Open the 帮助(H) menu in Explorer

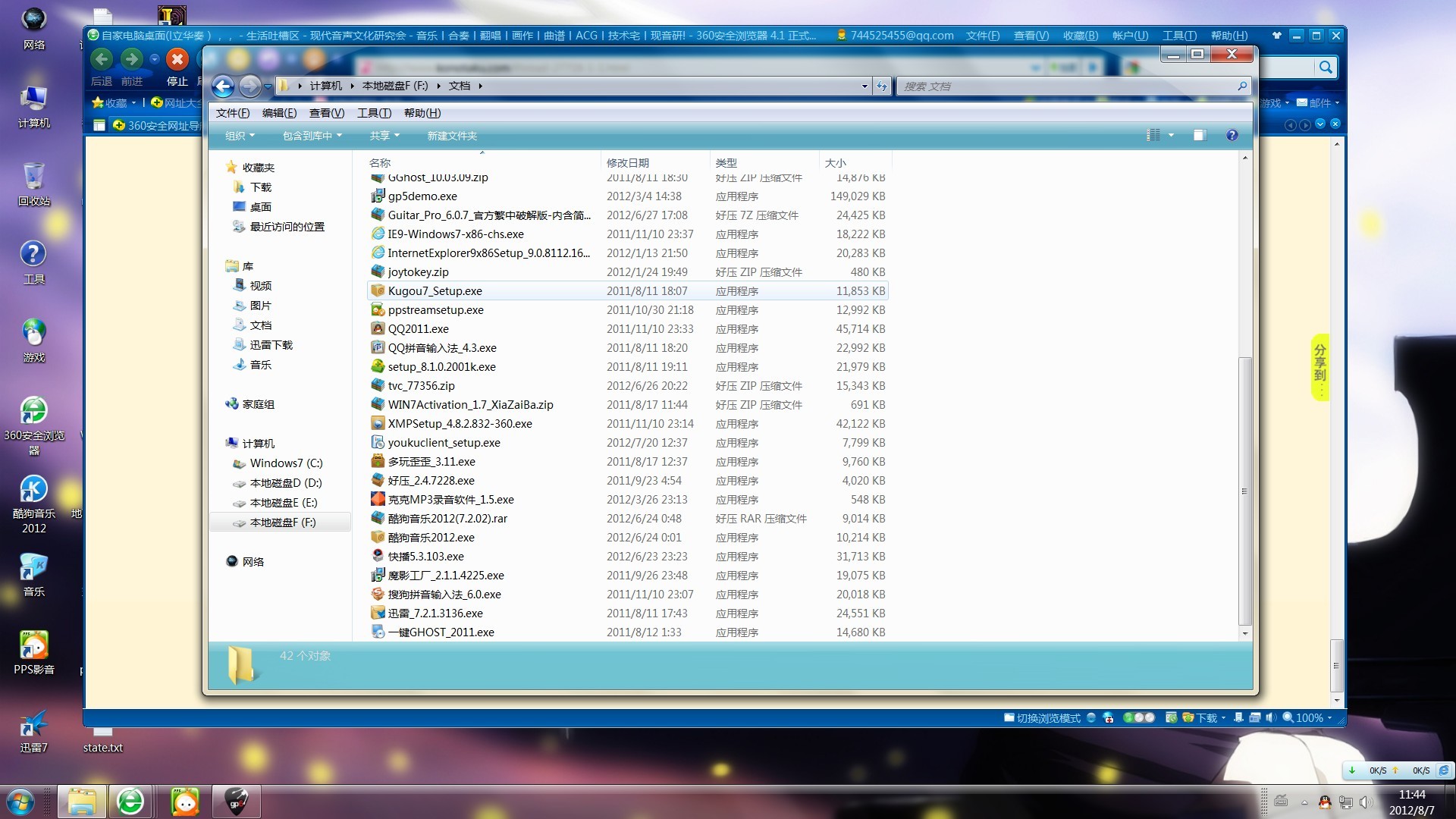point(422,113)
